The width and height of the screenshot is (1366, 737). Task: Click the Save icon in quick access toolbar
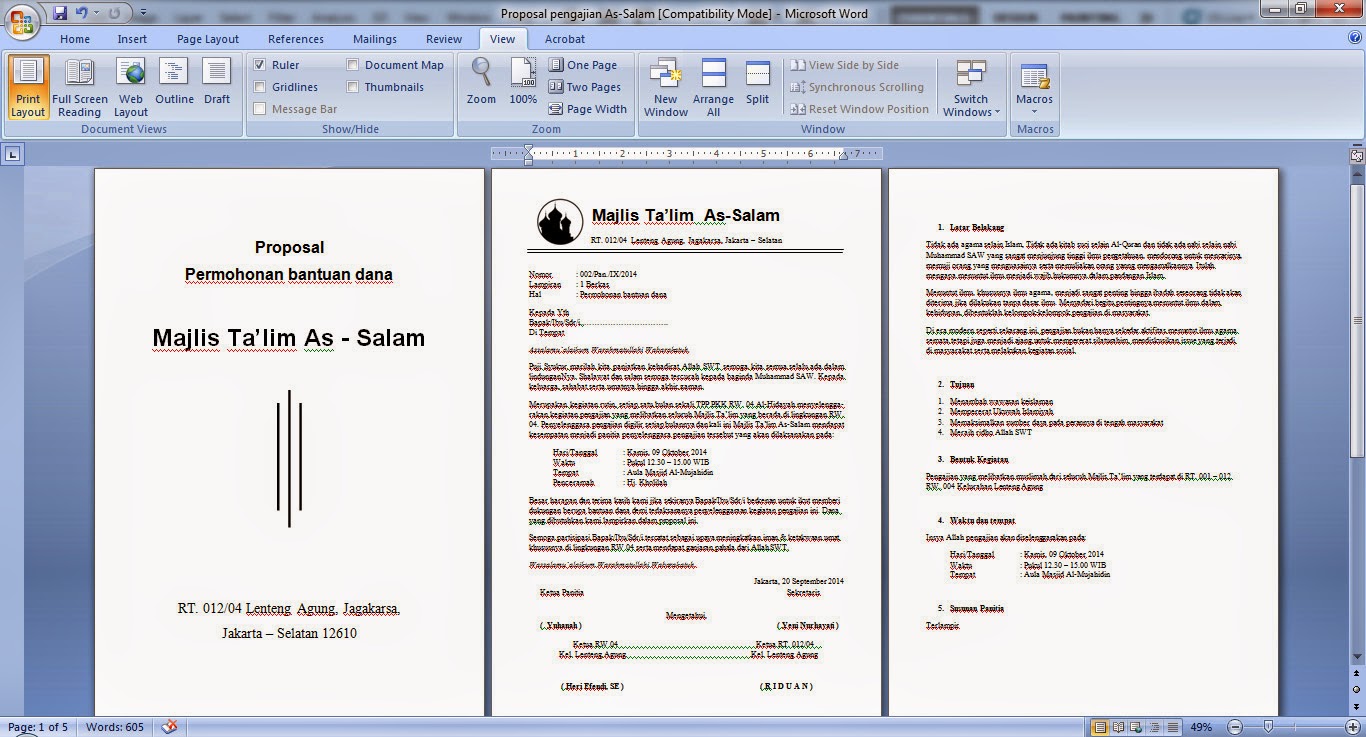click(60, 13)
